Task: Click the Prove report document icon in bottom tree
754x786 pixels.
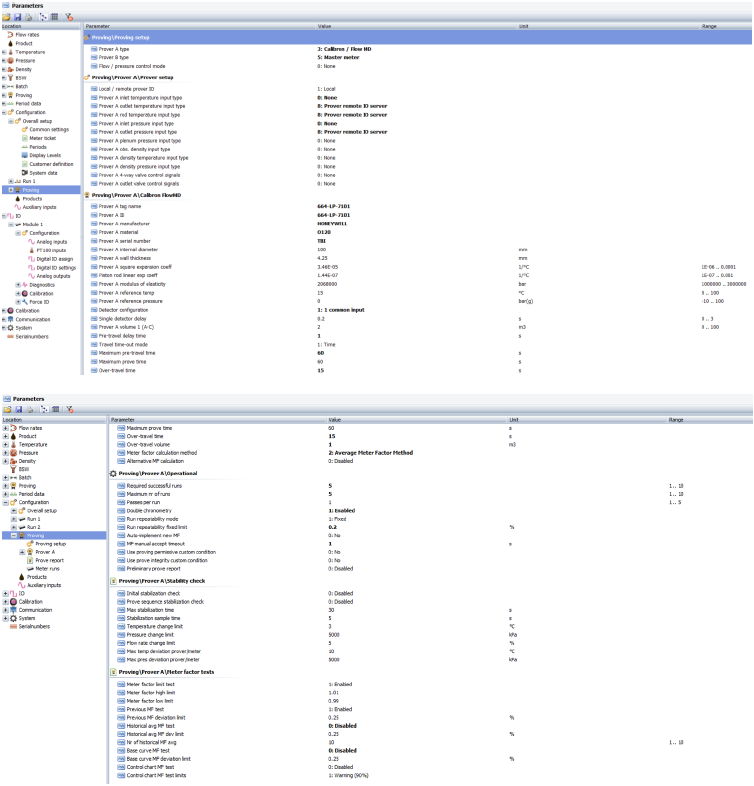Action: click(30, 560)
